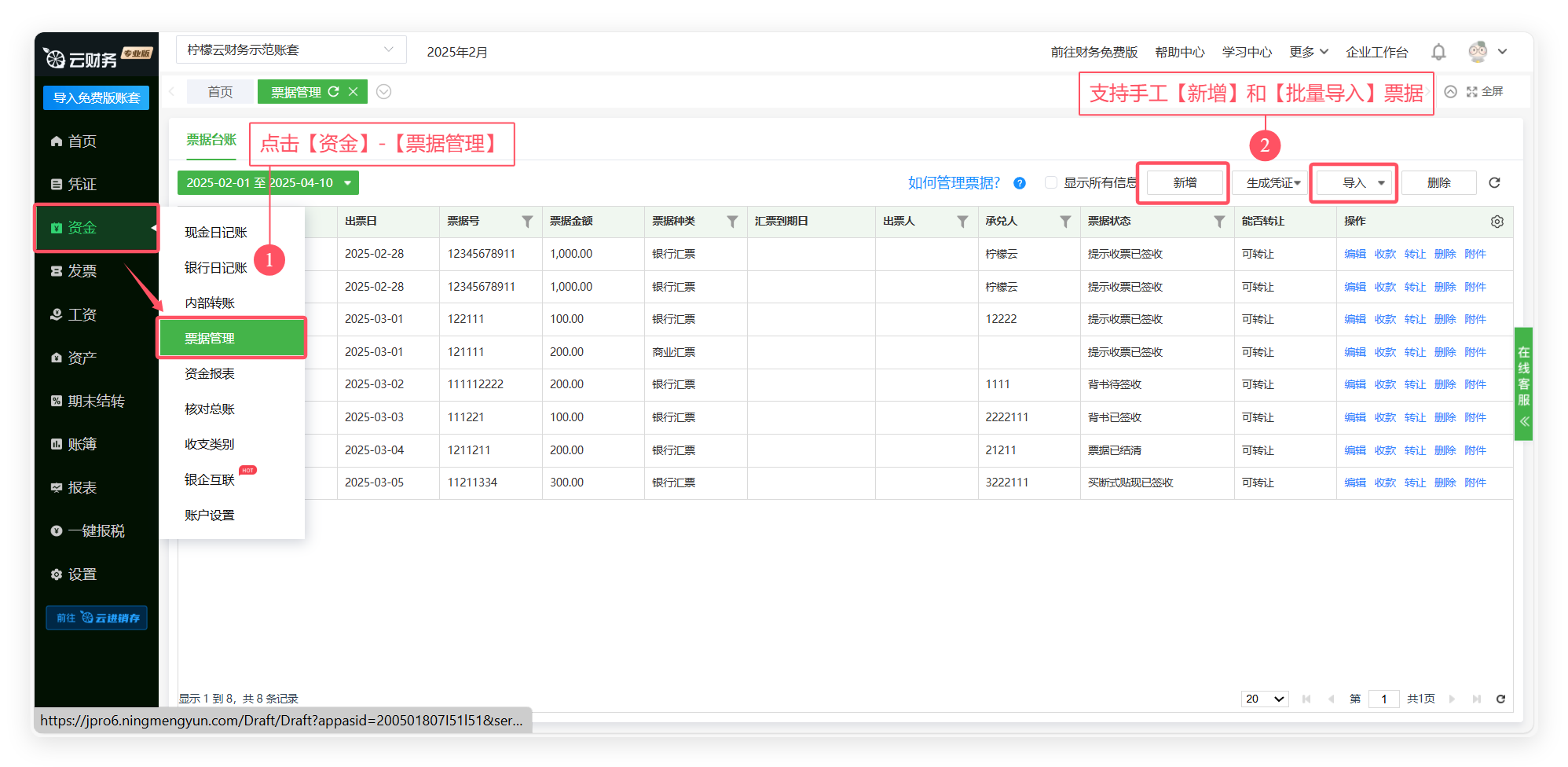Click the pagination refresh icon at the bottom

(x=1500, y=699)
